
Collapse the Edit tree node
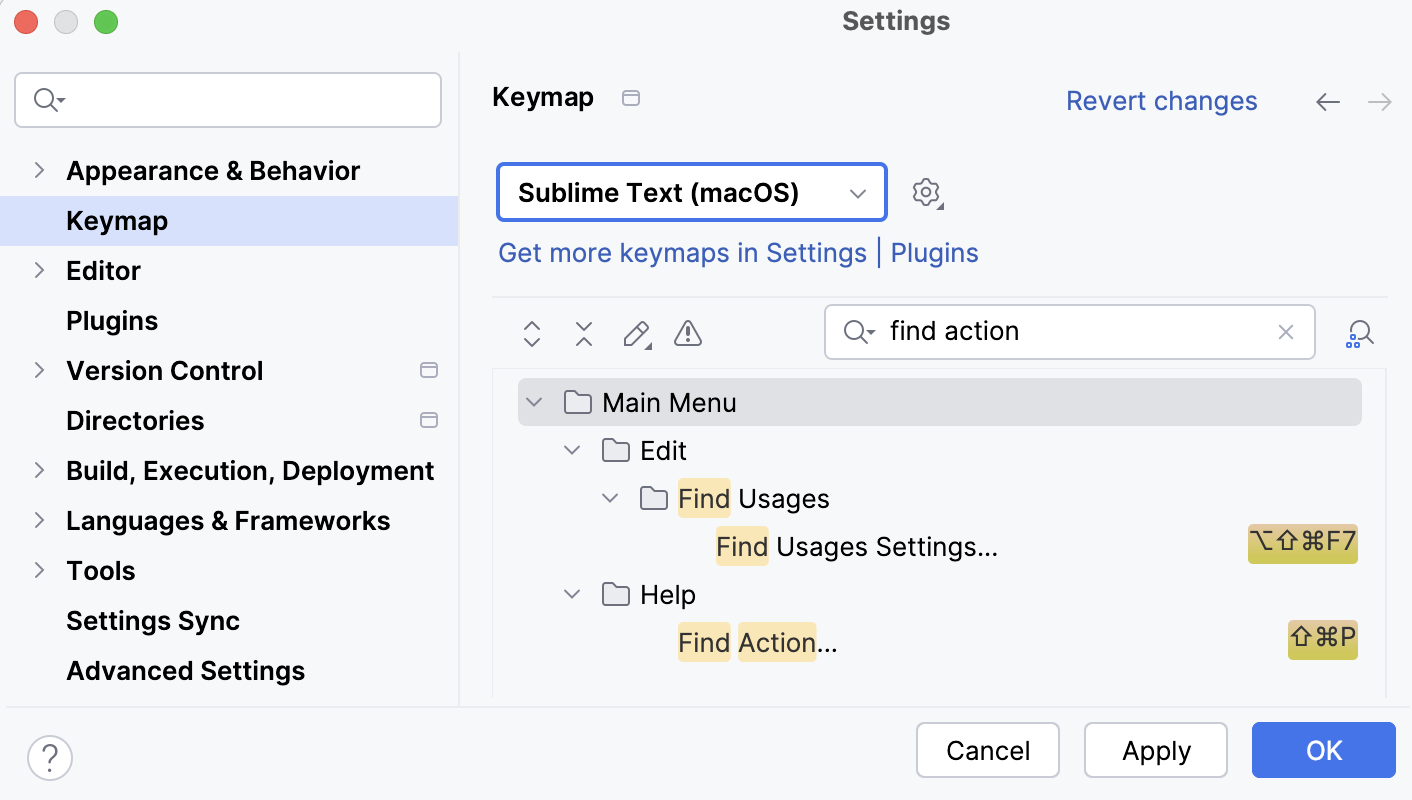pyautogui.click(x=572, y=450)
